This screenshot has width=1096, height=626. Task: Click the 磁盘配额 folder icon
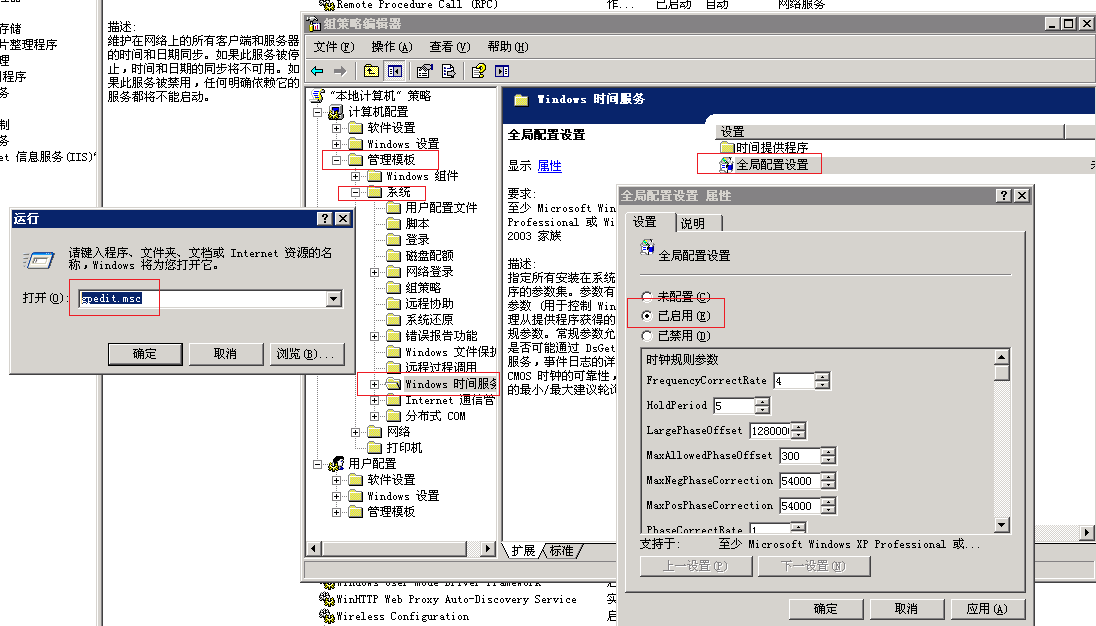(x=394, y=256)
